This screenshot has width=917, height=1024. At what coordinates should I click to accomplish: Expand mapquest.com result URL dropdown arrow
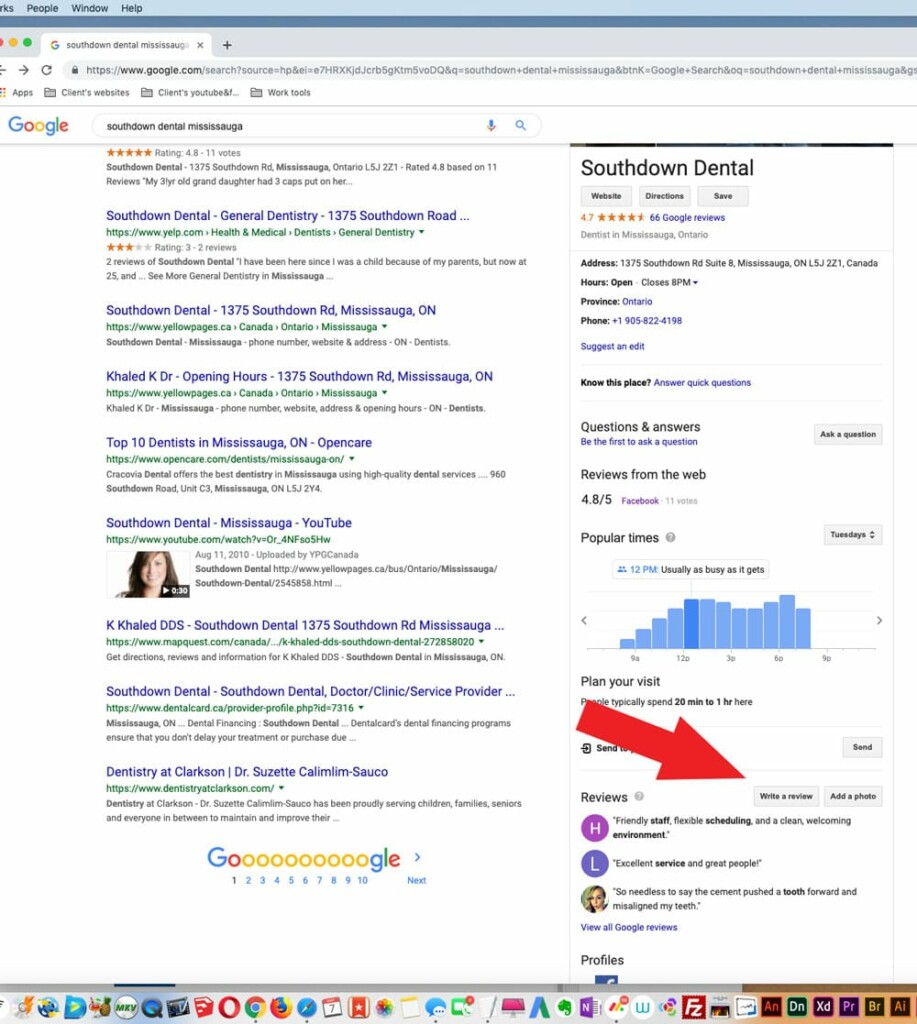[x=481, y=641]
